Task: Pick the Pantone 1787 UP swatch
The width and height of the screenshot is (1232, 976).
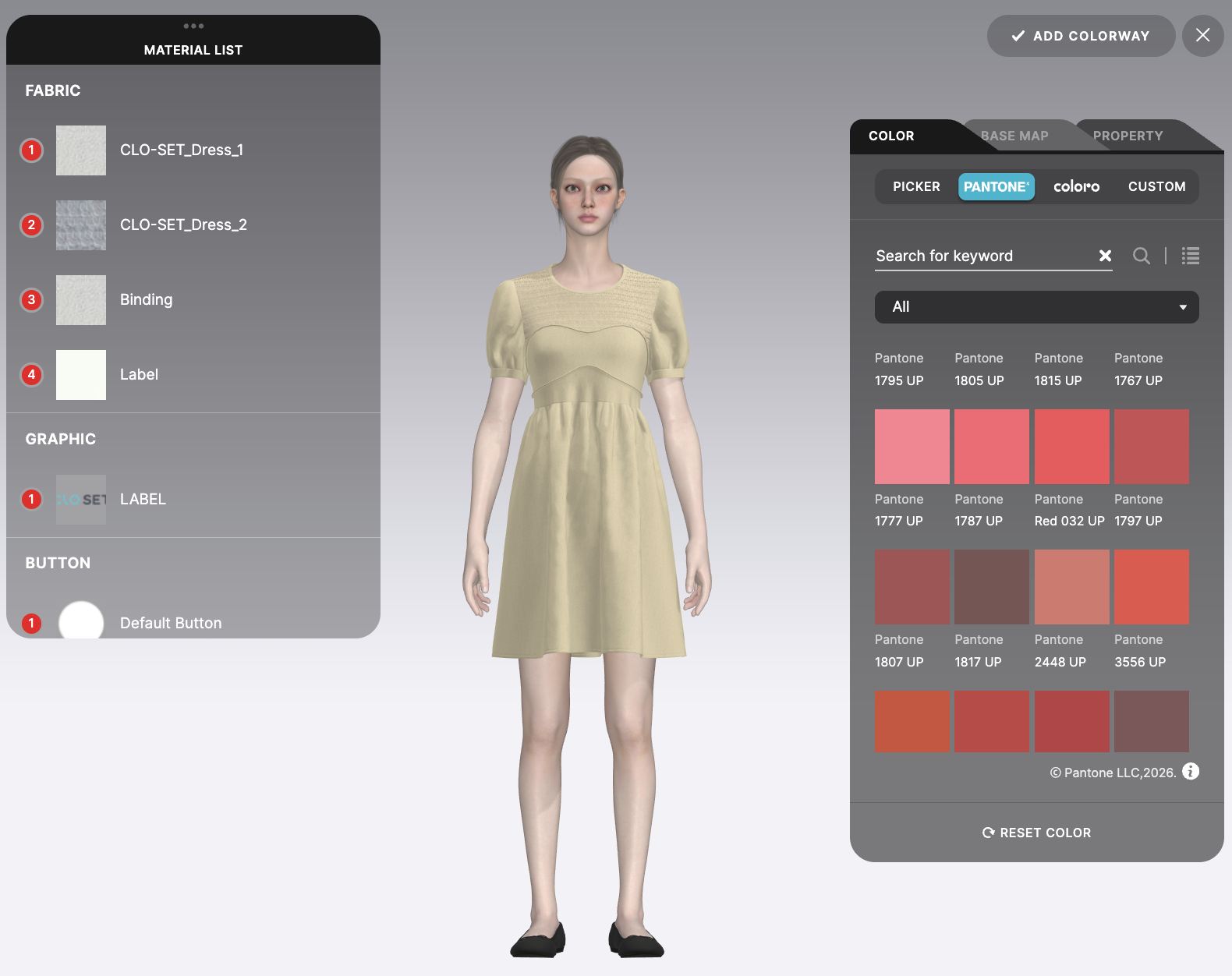Action: (x=992, y=447)
